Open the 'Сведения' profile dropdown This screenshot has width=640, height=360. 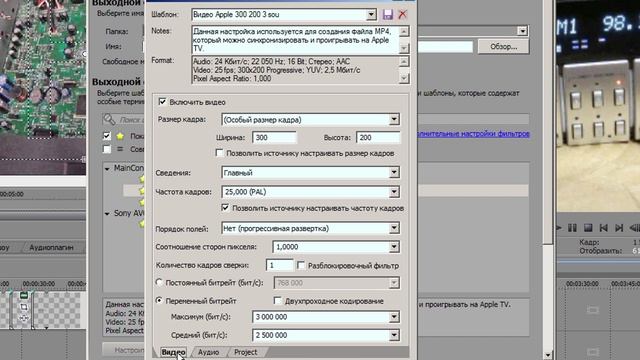coord(394,173)
